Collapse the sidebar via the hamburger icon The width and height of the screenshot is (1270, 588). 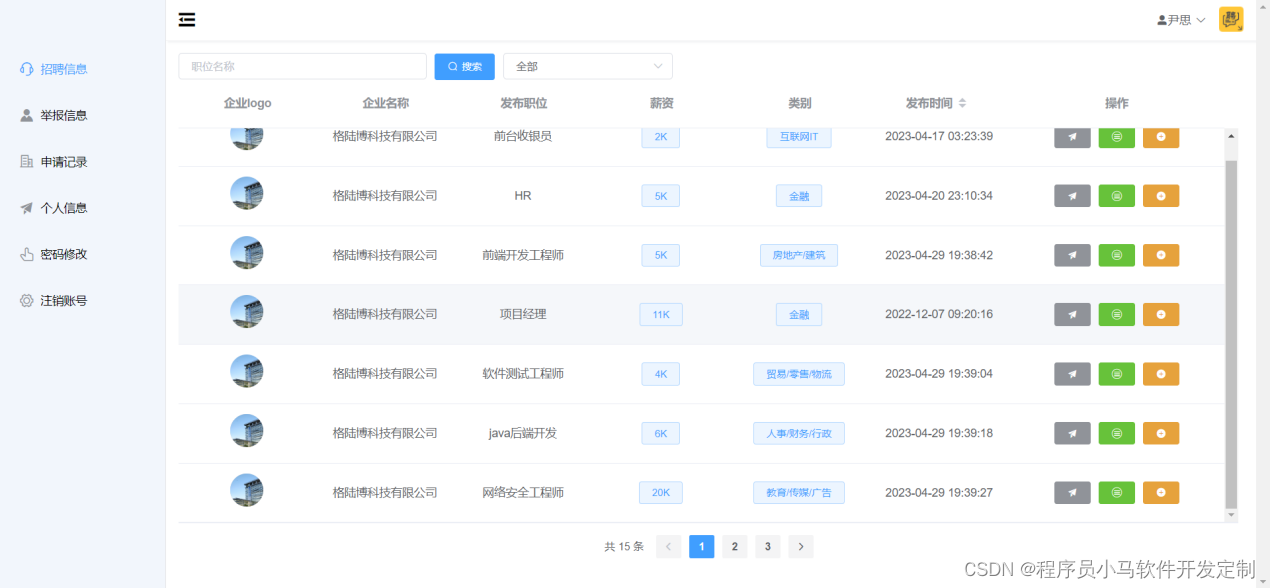point(186,18)
